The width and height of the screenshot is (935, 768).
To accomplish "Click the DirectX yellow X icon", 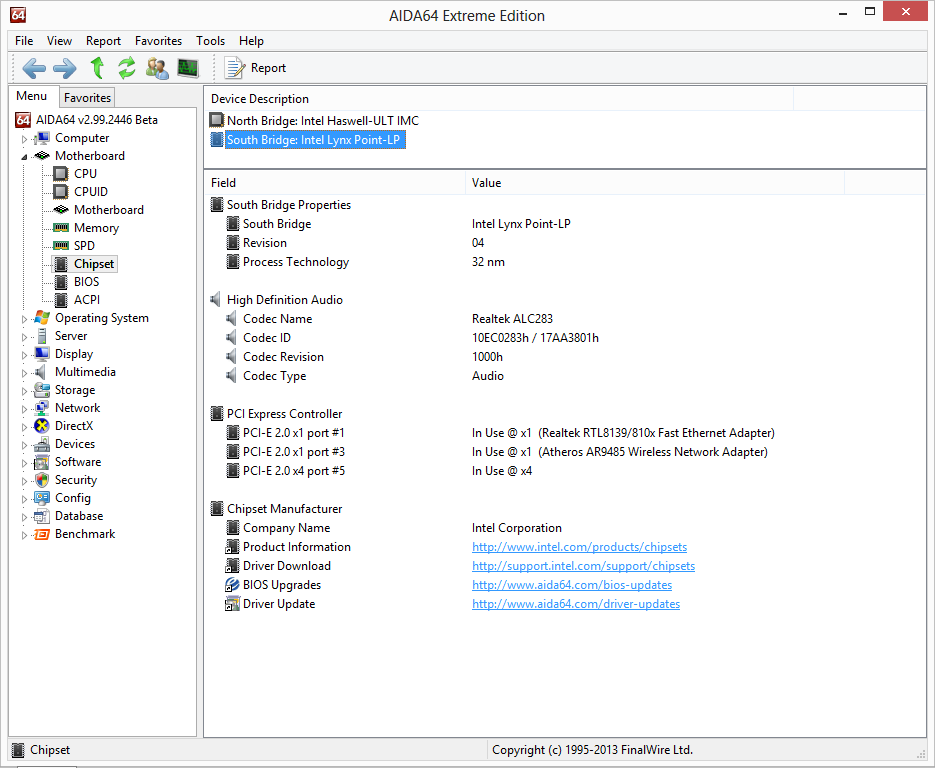I will (42, 426).
